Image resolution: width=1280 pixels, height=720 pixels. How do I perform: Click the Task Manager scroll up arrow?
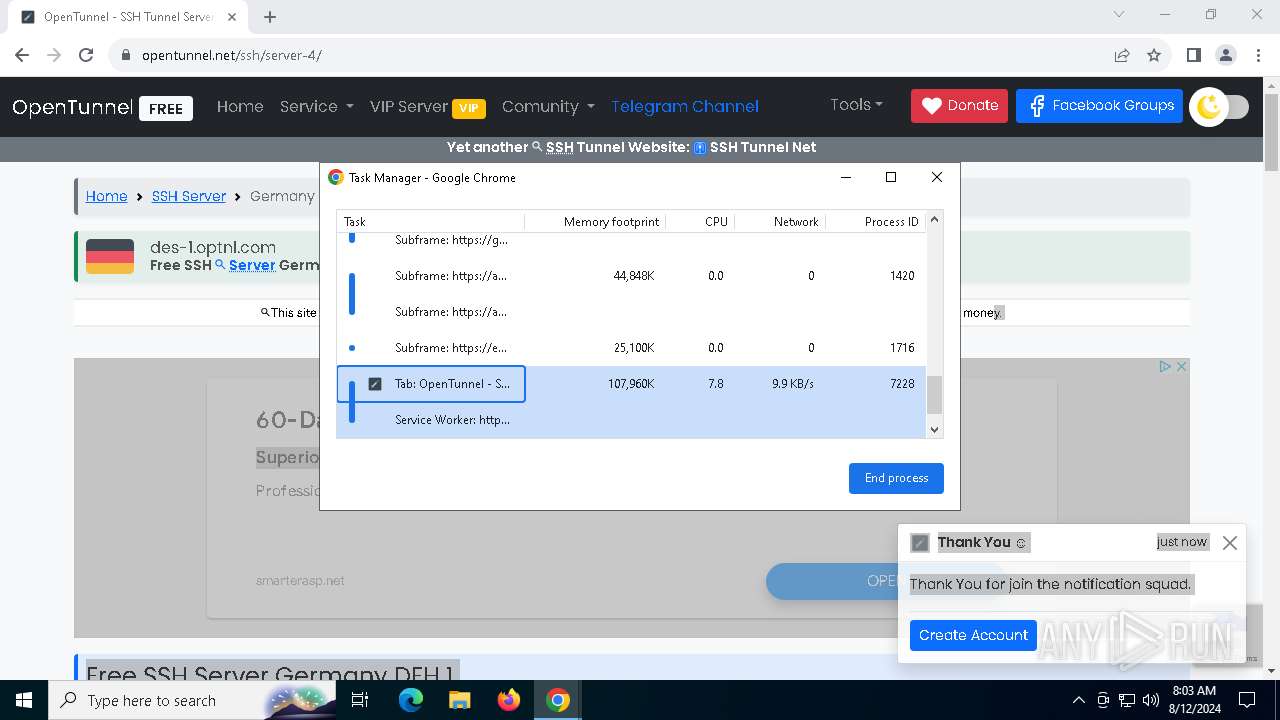(935, 221)
